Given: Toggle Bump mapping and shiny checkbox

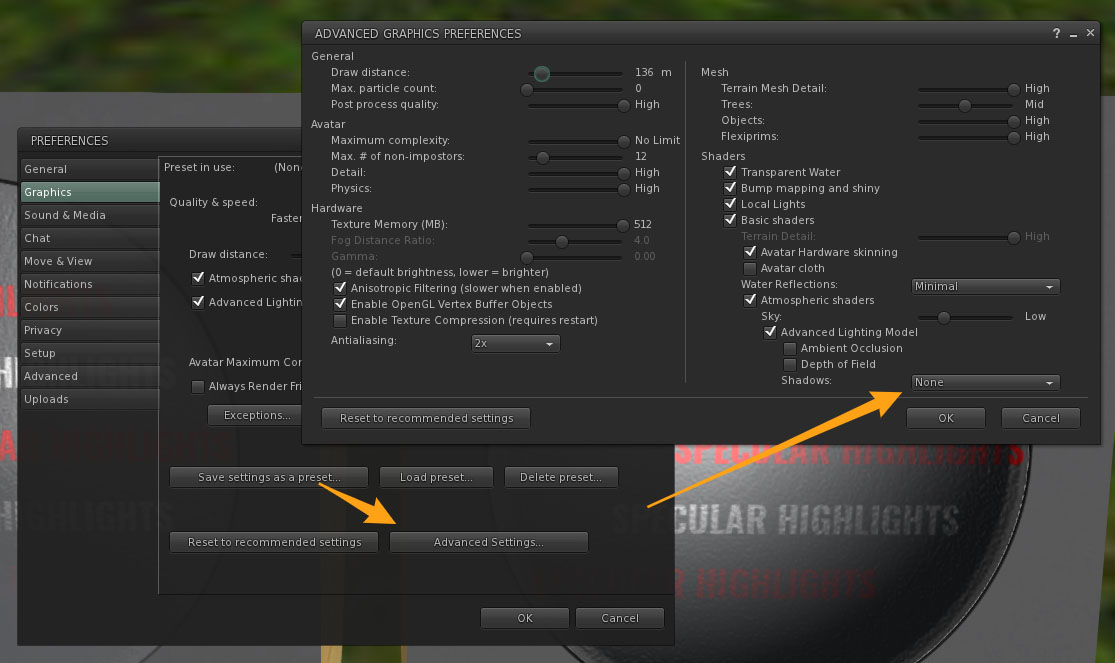Looking at the screenshot, I should point(730,188).
